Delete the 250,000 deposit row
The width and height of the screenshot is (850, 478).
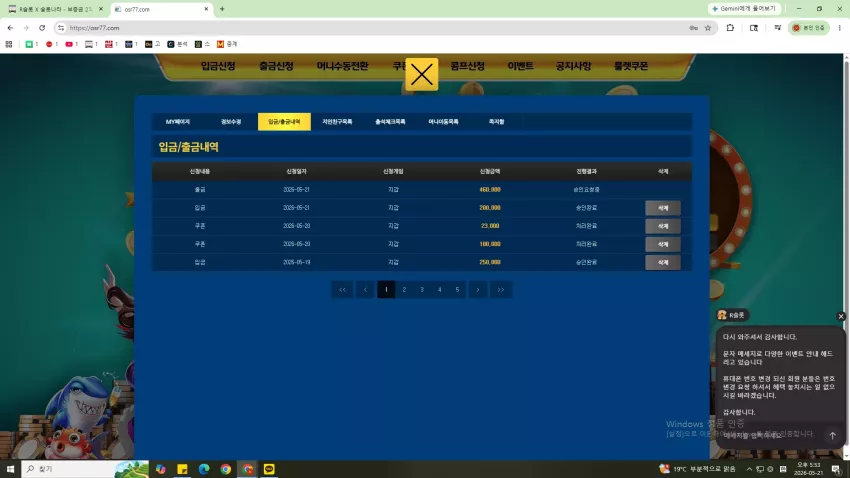tap(662, 262)
